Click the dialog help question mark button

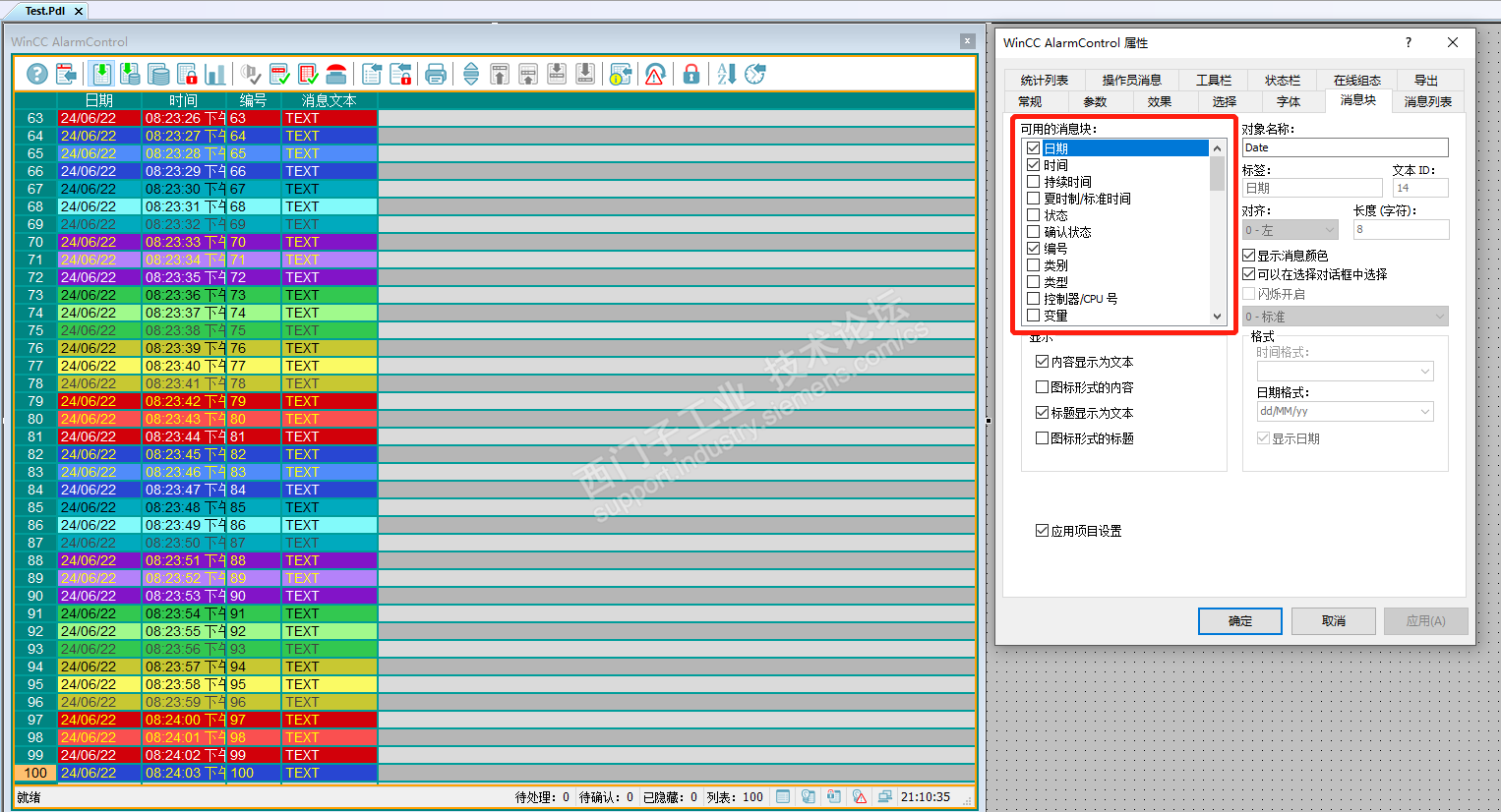(x=1409, y=42)
